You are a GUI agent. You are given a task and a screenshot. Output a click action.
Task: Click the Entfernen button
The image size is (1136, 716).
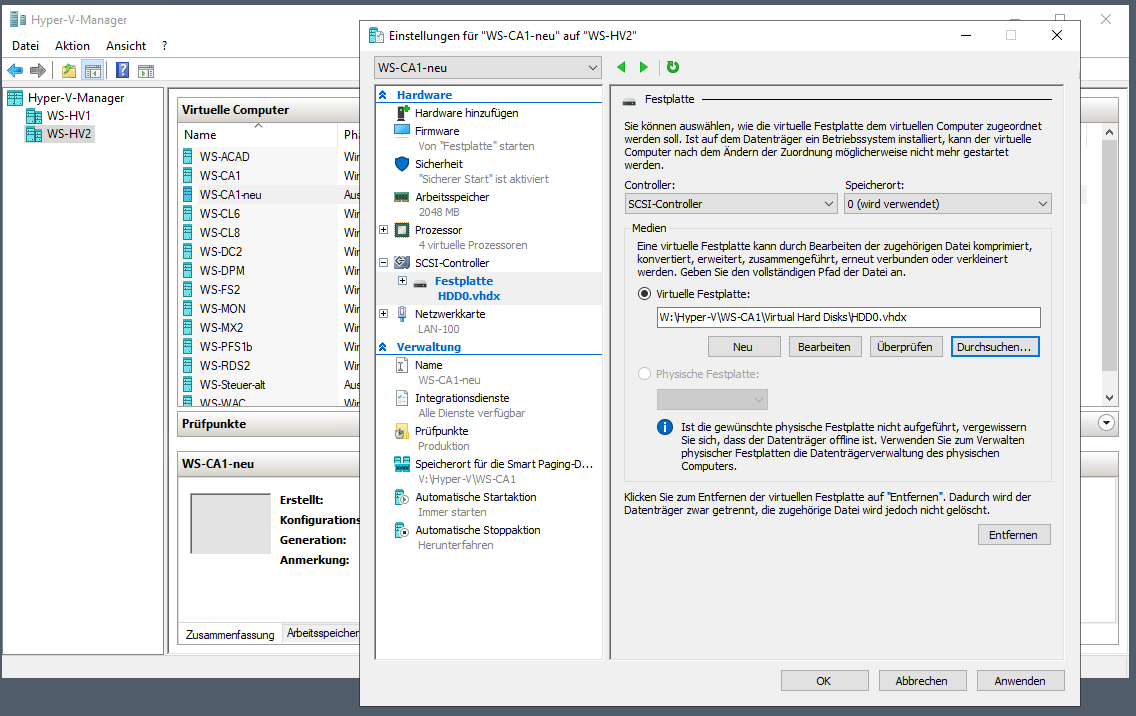coord(1014,535)
